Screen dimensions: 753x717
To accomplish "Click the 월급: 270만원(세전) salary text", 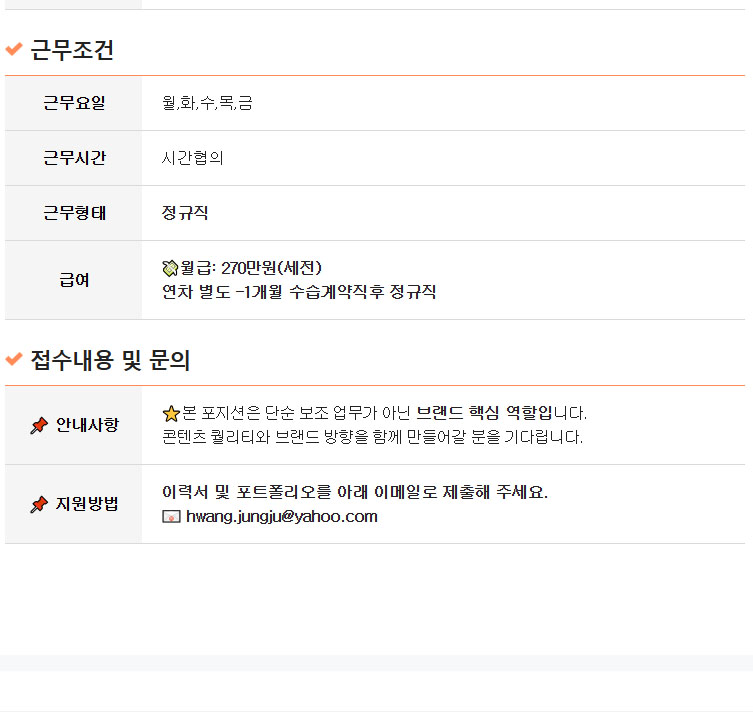I will (x=251, y=268).
